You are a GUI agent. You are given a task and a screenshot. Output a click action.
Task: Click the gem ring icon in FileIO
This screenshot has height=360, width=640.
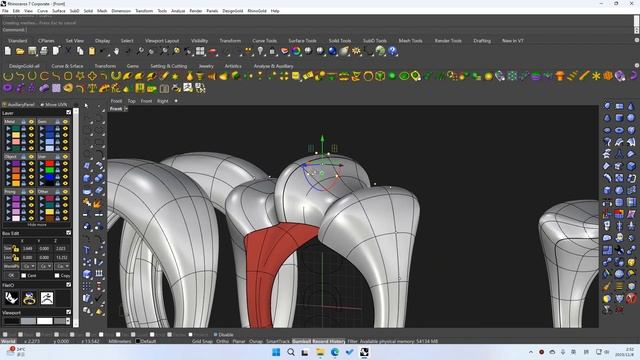pos(29,298)
